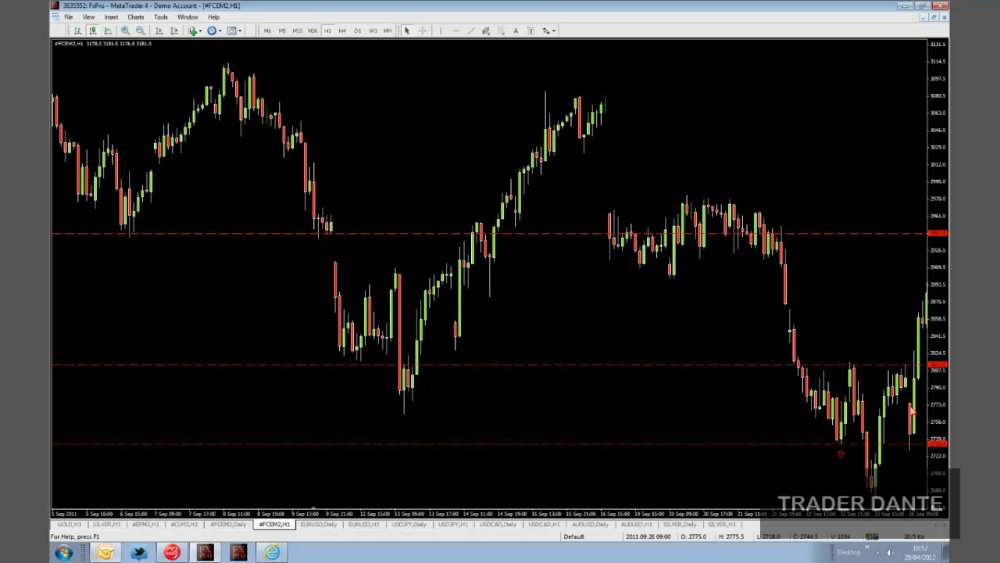This screenshot has height=563, width=1000.
Task: Switch chart to candlesticks view icon
Action: (x=93, y=31)
